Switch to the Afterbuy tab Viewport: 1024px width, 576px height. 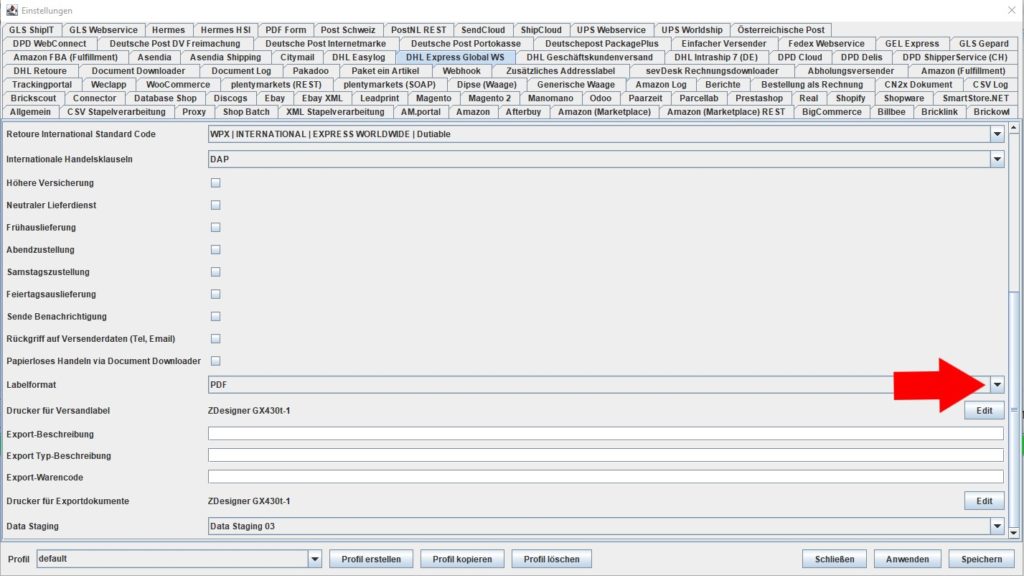tap(523, 112)
